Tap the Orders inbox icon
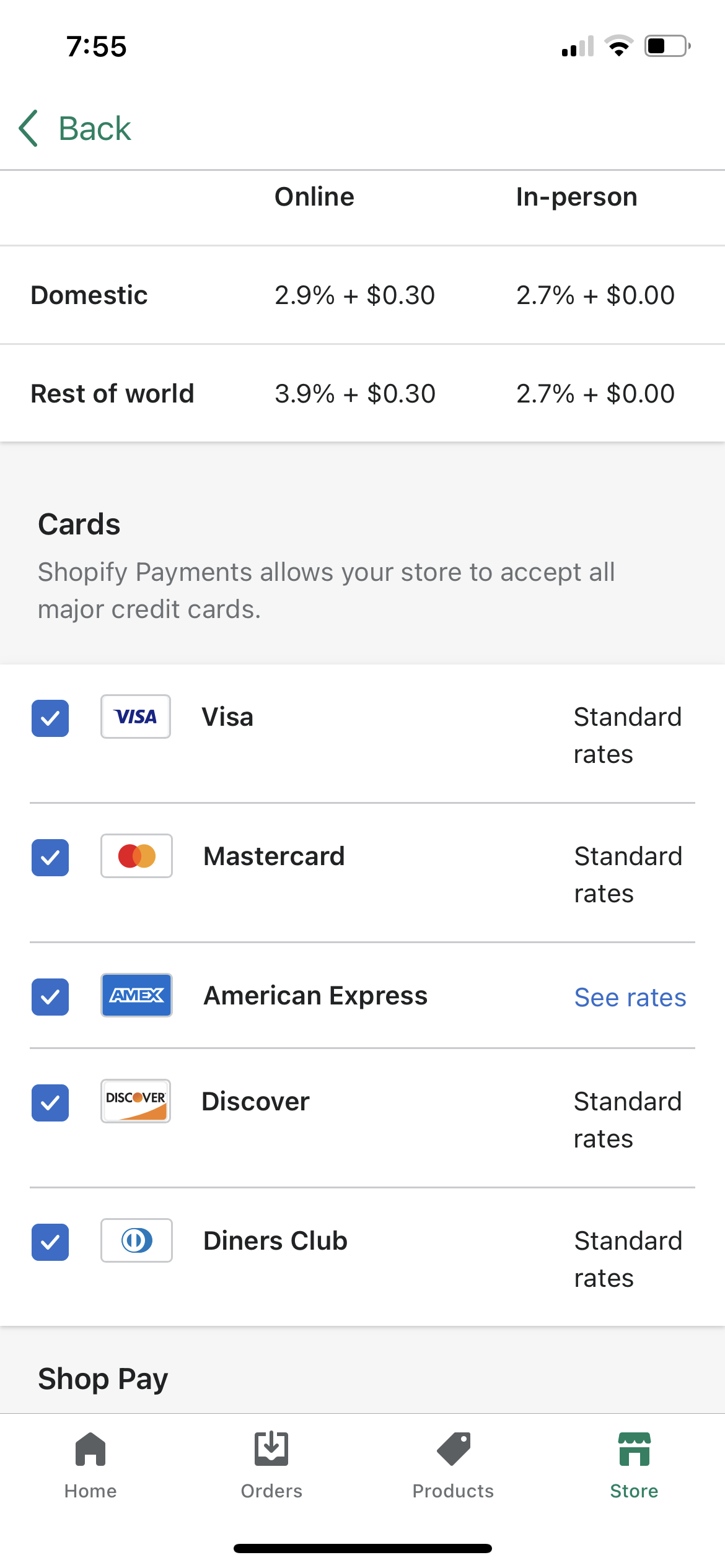The width and height of the screenshot is (725, 1568). coord(271,1449)
